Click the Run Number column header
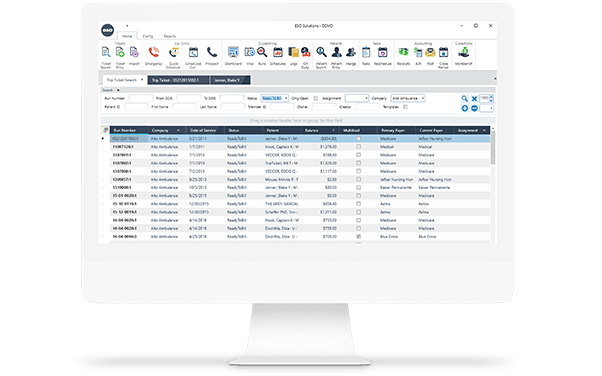This screenshot has width=602, height=376. [x=129, y=130]
